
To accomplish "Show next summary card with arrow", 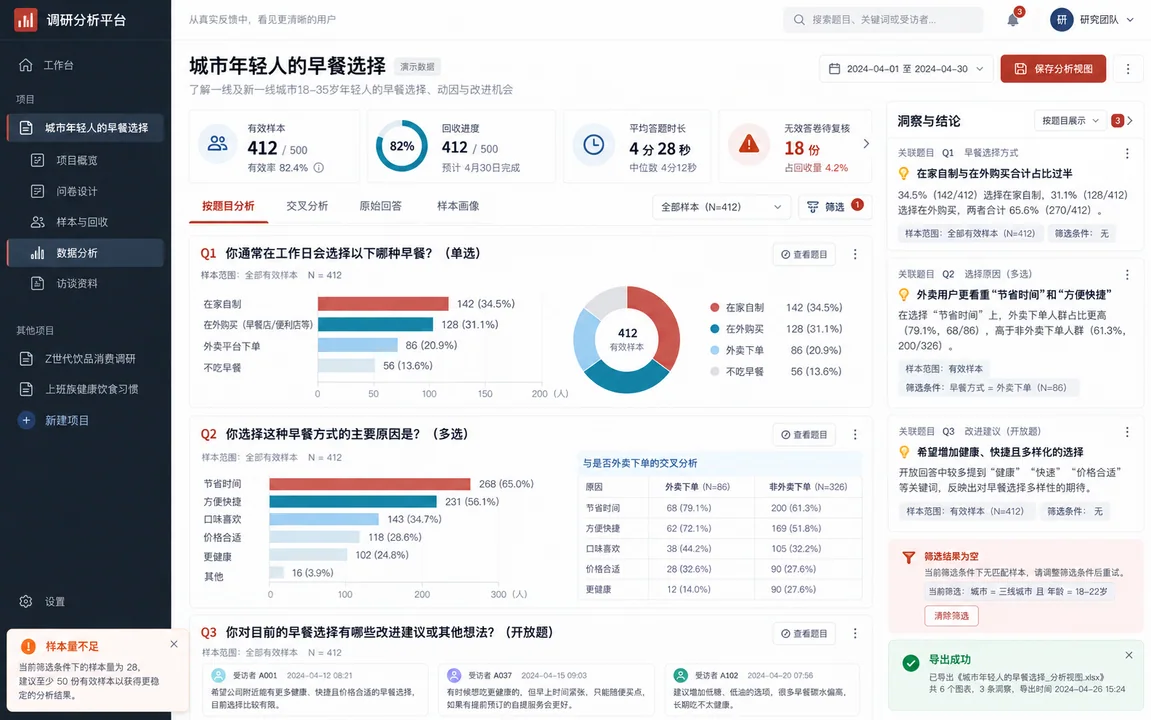I will click(866, 144).
